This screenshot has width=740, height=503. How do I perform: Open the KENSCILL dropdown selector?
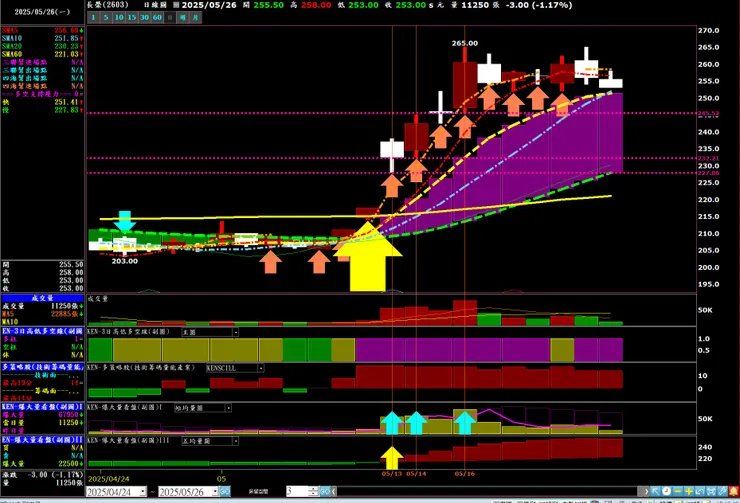coord(261,368)
